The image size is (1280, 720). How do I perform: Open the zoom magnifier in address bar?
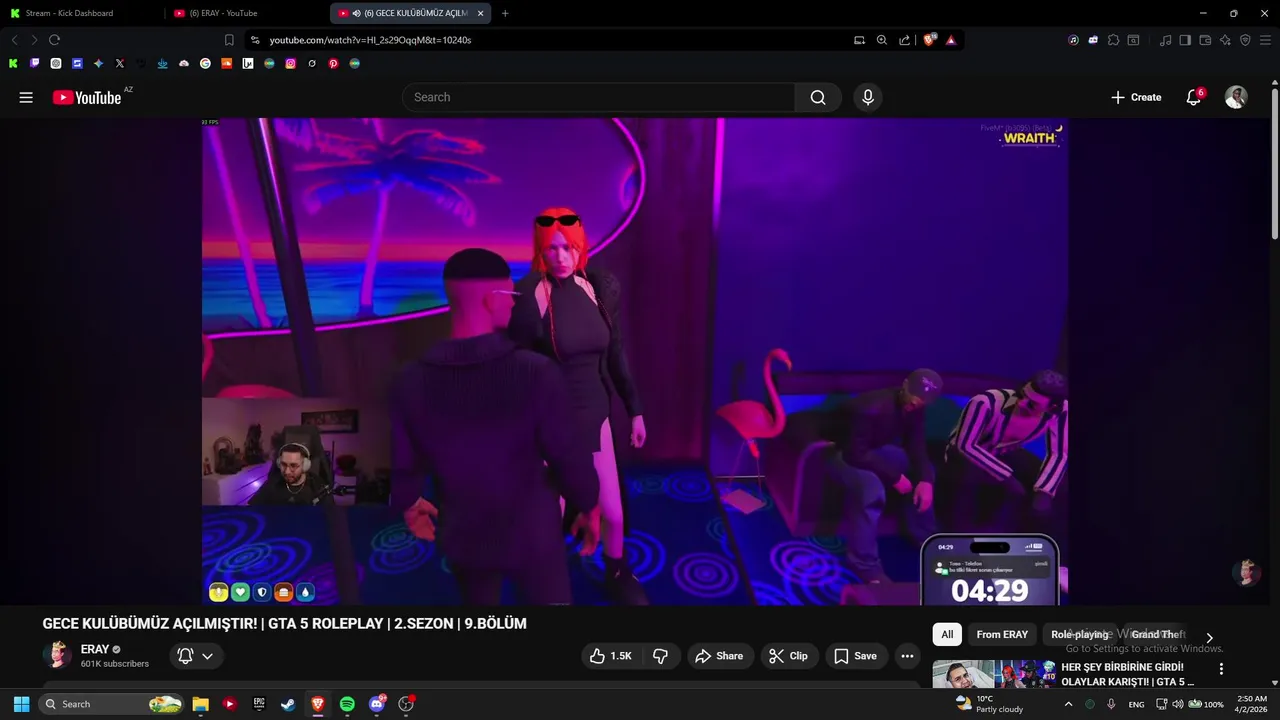click(882, 40)
